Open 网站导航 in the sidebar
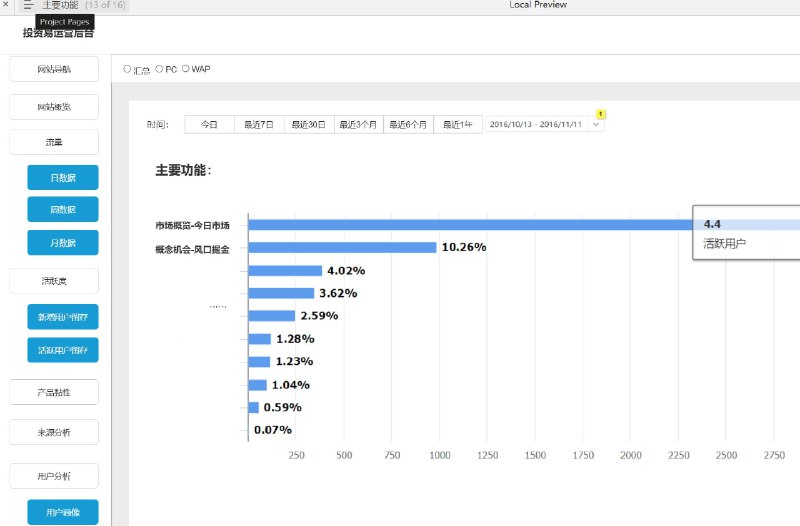 [x=54, y=69]
